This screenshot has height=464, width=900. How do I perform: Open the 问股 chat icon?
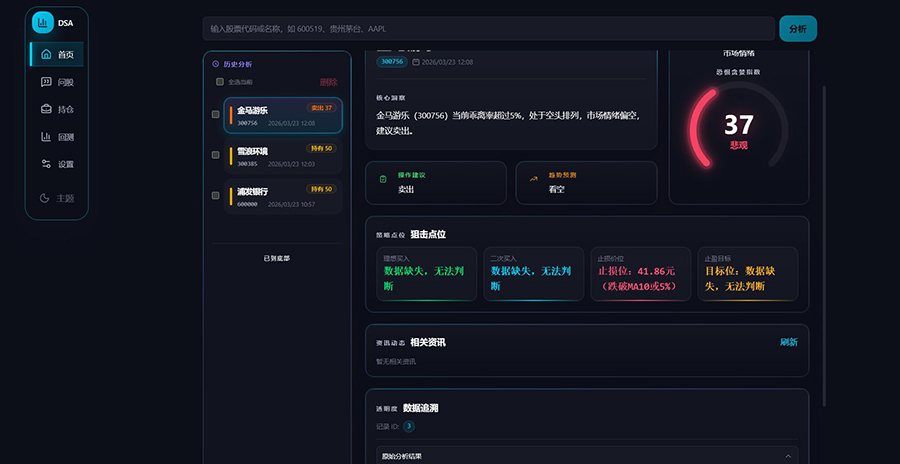[x=46, y=82]
